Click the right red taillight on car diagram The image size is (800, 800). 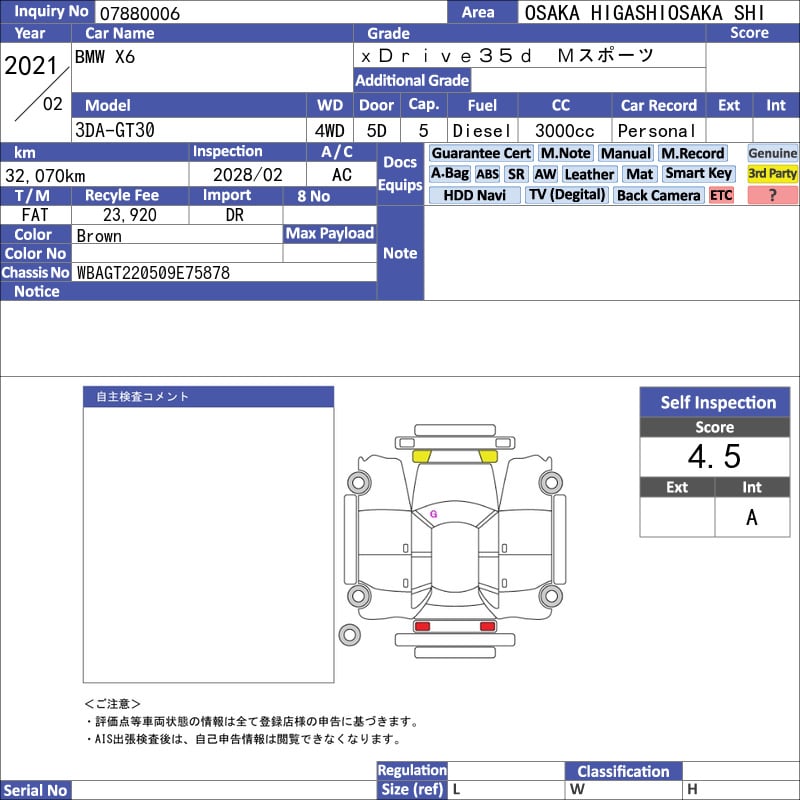coord(488,626)
